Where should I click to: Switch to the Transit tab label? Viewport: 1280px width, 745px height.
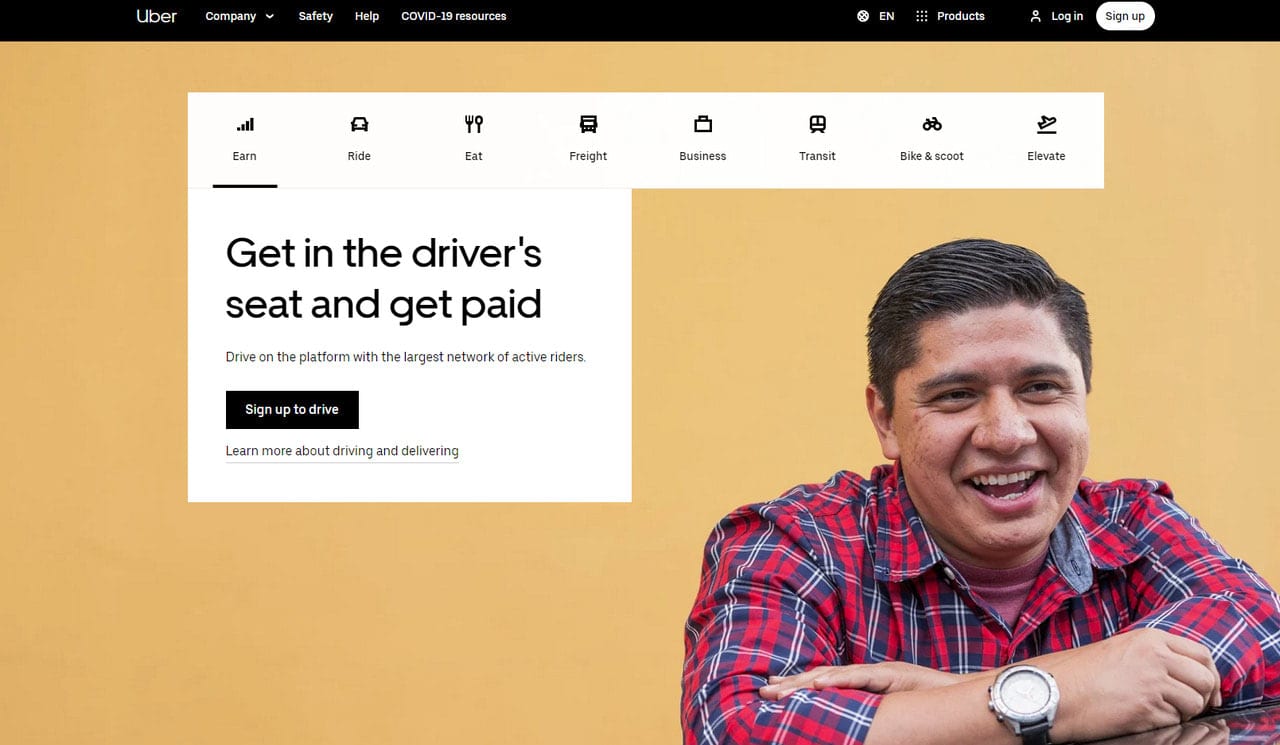click(x=817, y=156)
